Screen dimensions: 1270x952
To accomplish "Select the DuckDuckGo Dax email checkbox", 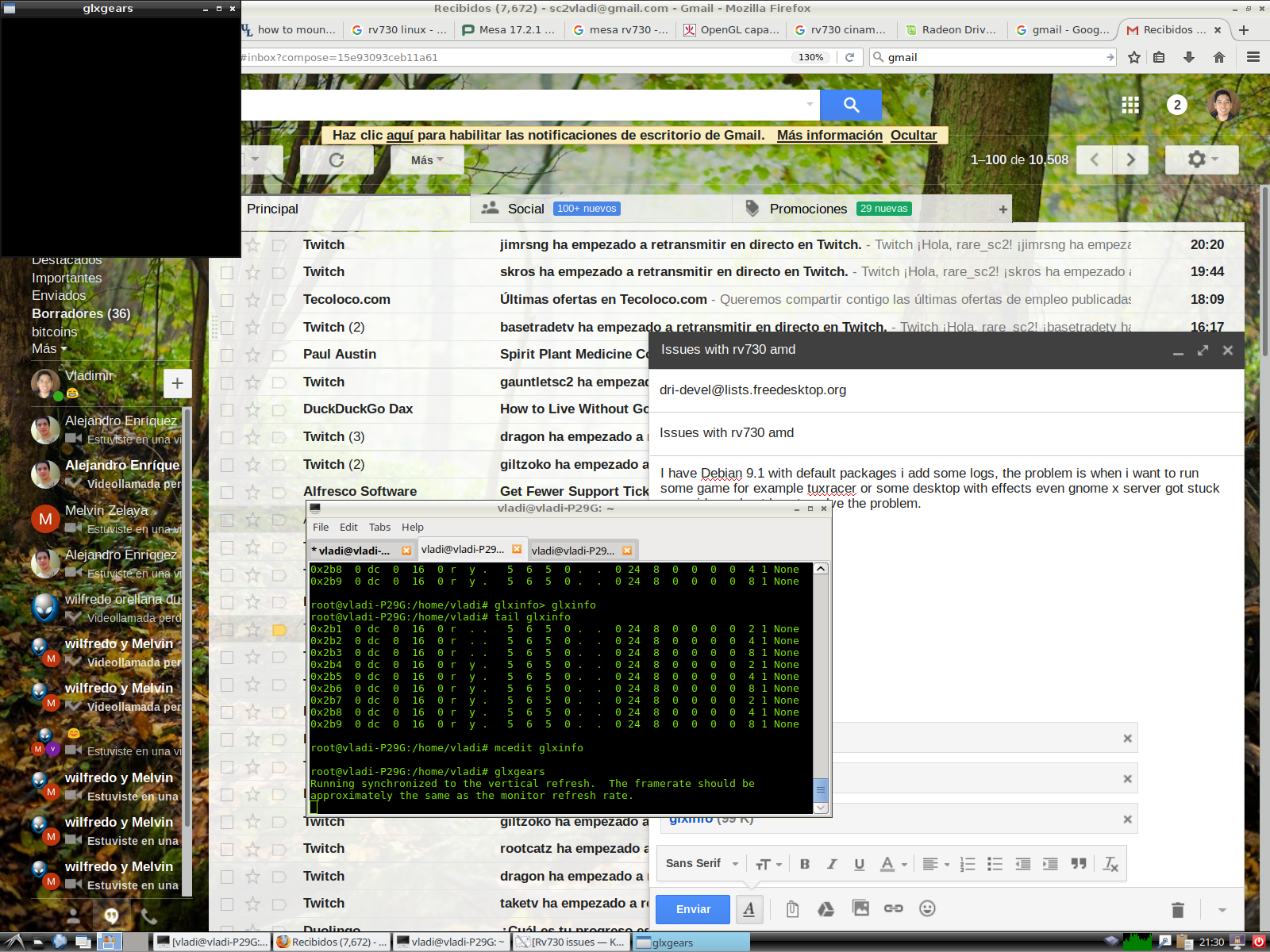I will 227,409.
